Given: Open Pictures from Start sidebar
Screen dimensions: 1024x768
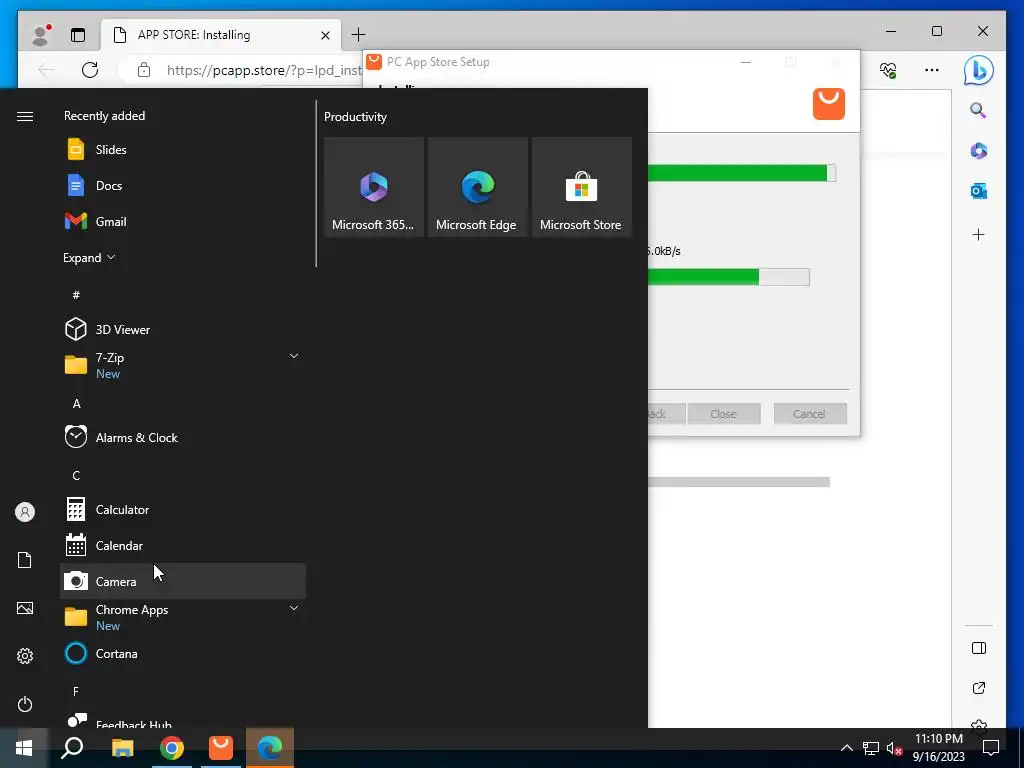Looking at the screenshot, I should tap(25, 608).
